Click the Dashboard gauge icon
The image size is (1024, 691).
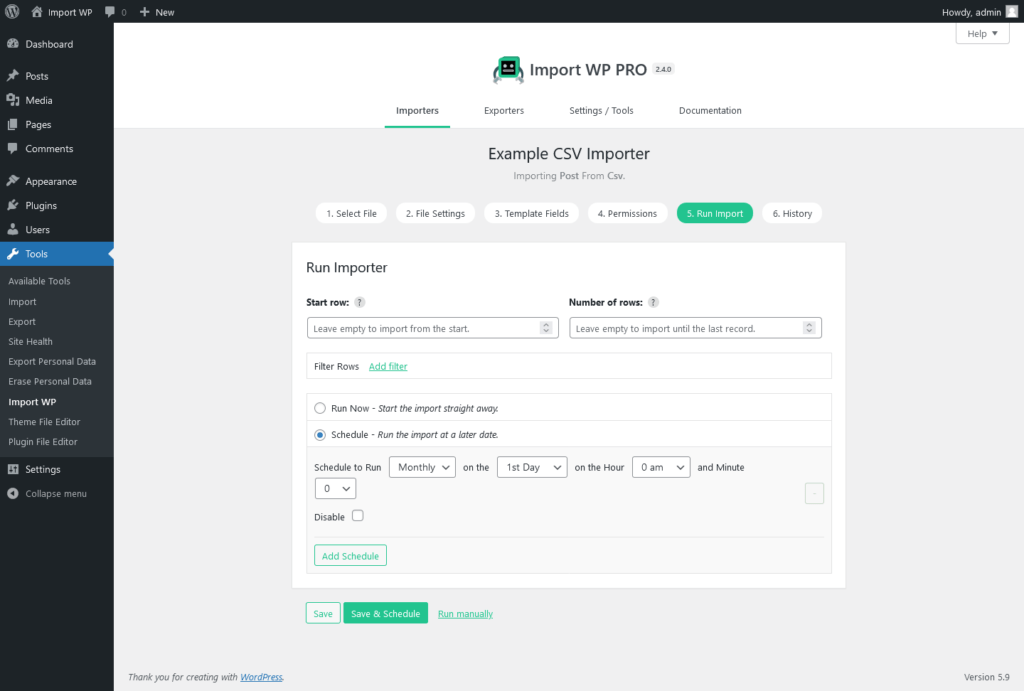click(x=13, y=44)
